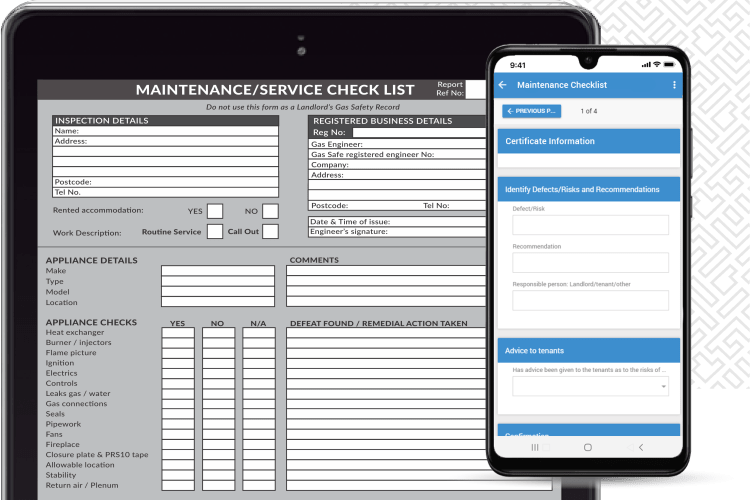Tap the Wi-Fi icon in status bar
750x500 pixels.
click(x=658, y=65)
